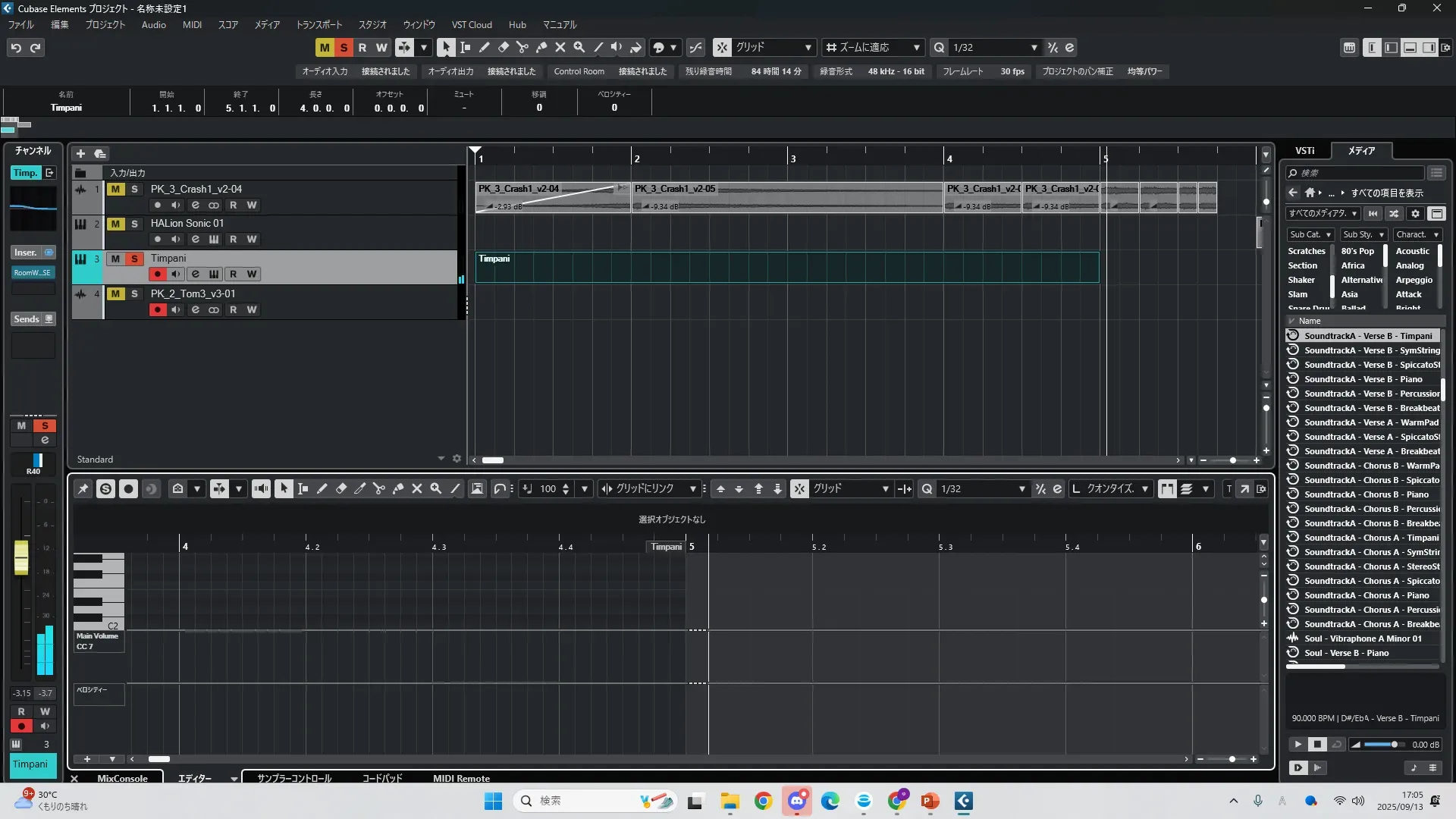Select the Draw pencil tool in key editor
The image size is (1456, 819).
click(x=322, y=489)
